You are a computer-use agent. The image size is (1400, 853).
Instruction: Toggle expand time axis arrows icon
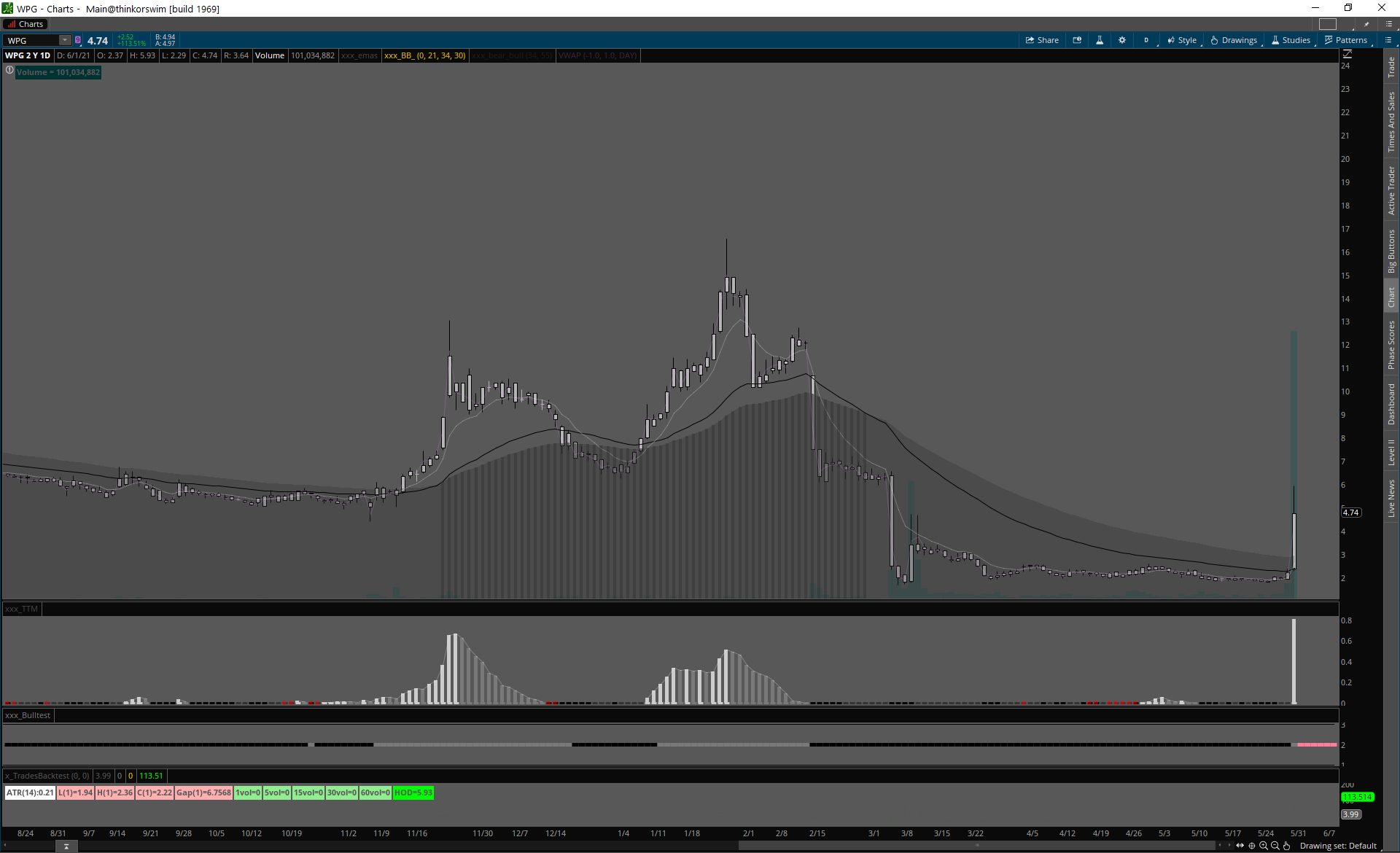[1240, 846]
